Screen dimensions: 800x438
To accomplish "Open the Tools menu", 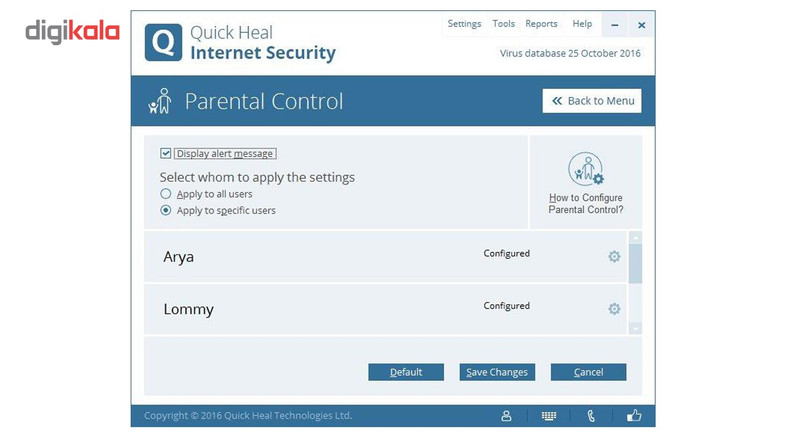I will click(504, 23).
